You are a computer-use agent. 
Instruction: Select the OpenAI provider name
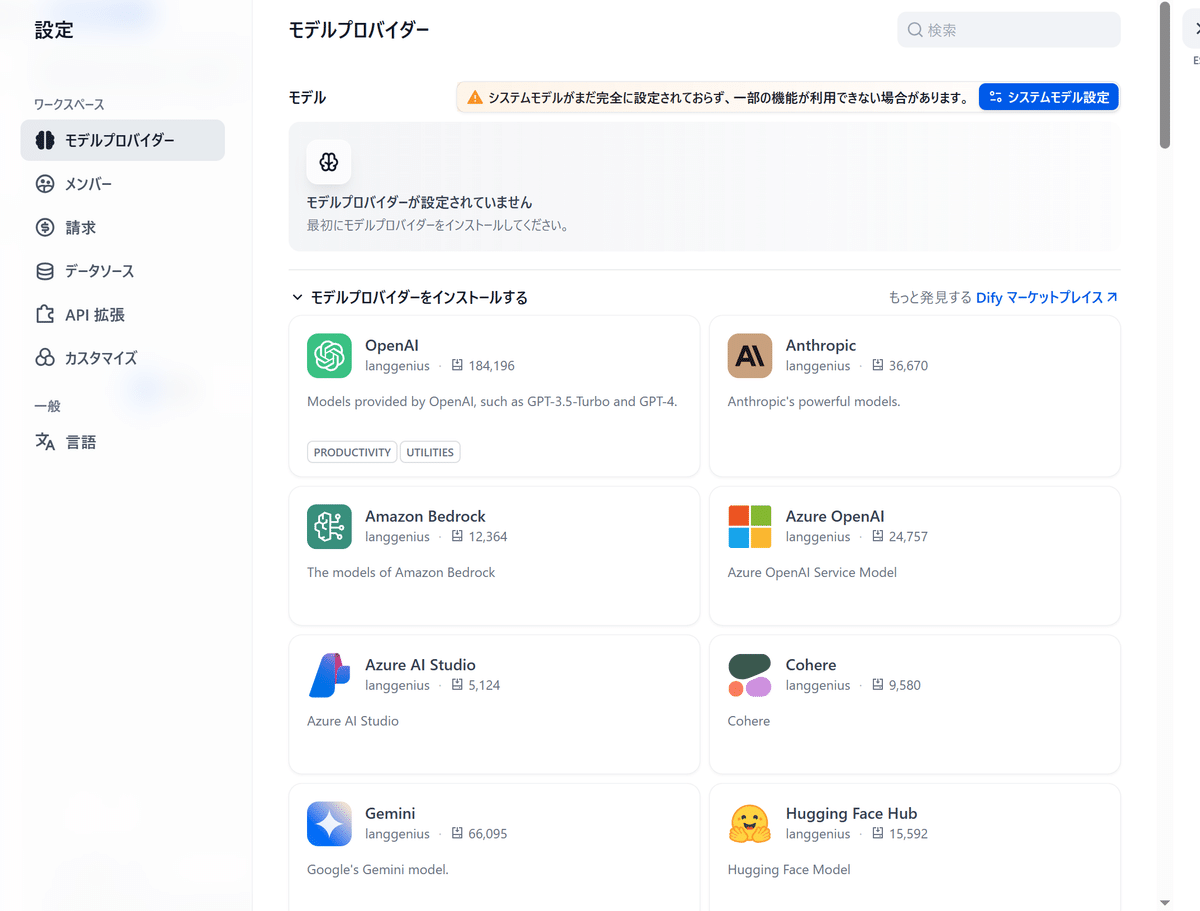click(x=392, y=346)
